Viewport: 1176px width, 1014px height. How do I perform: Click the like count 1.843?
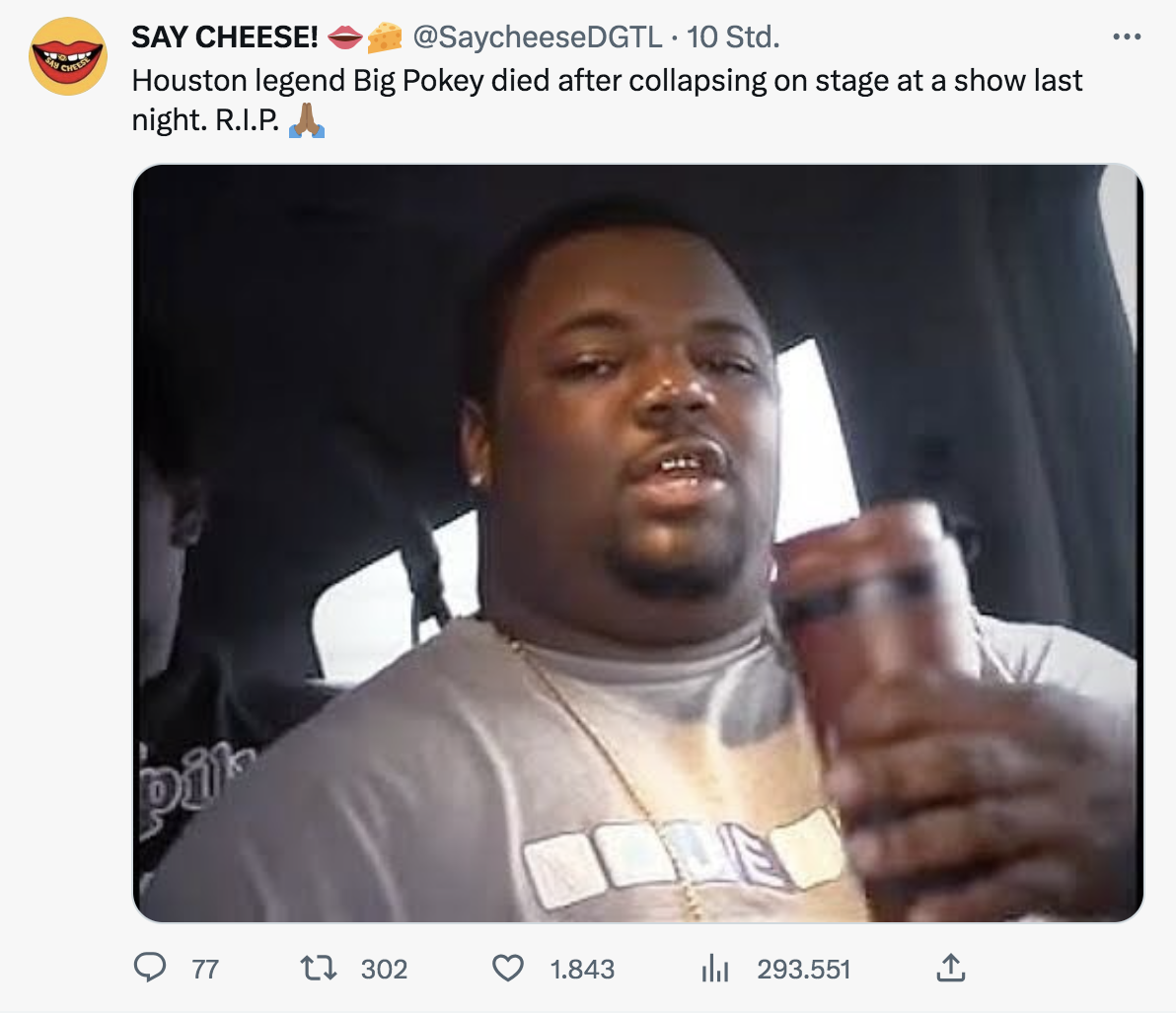(x=582, y=970)
